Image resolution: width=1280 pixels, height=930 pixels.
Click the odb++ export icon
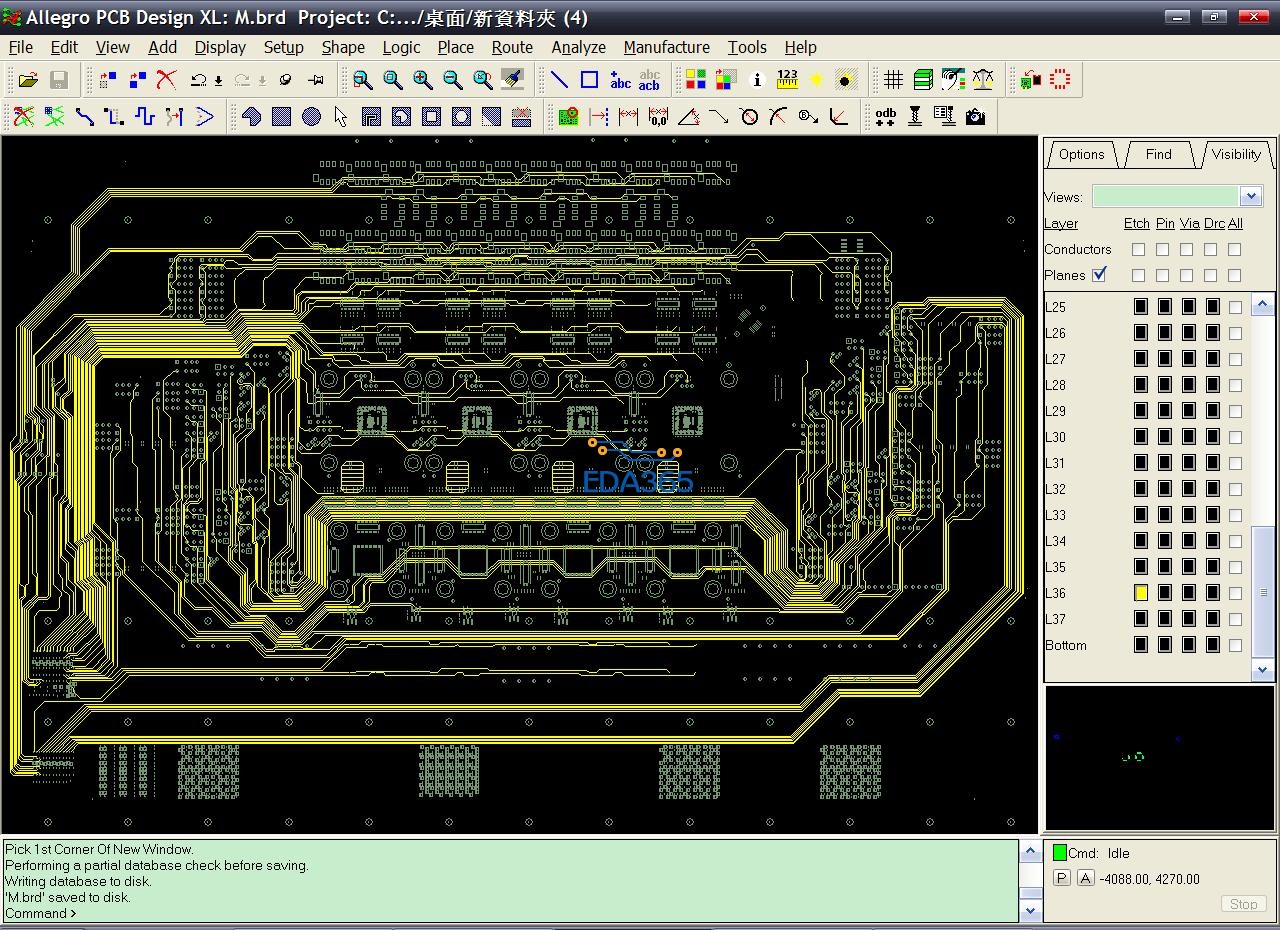(885, 117)
